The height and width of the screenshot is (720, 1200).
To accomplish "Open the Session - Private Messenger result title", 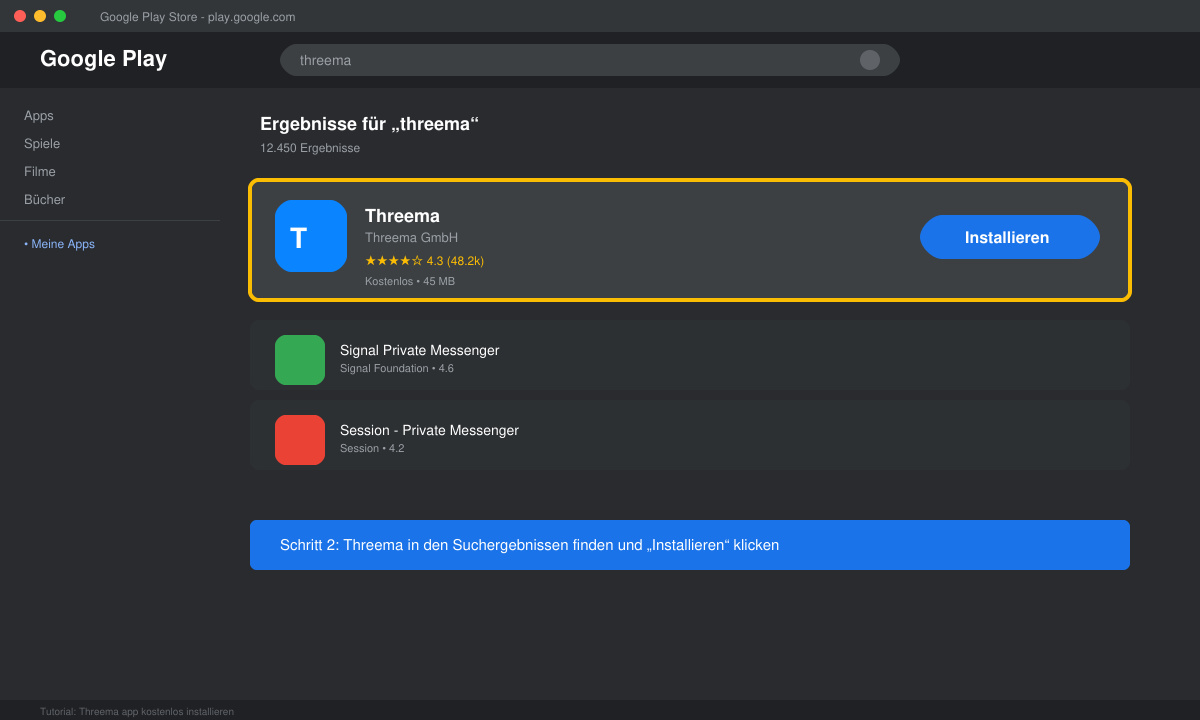I will click(x=429, y=430).
